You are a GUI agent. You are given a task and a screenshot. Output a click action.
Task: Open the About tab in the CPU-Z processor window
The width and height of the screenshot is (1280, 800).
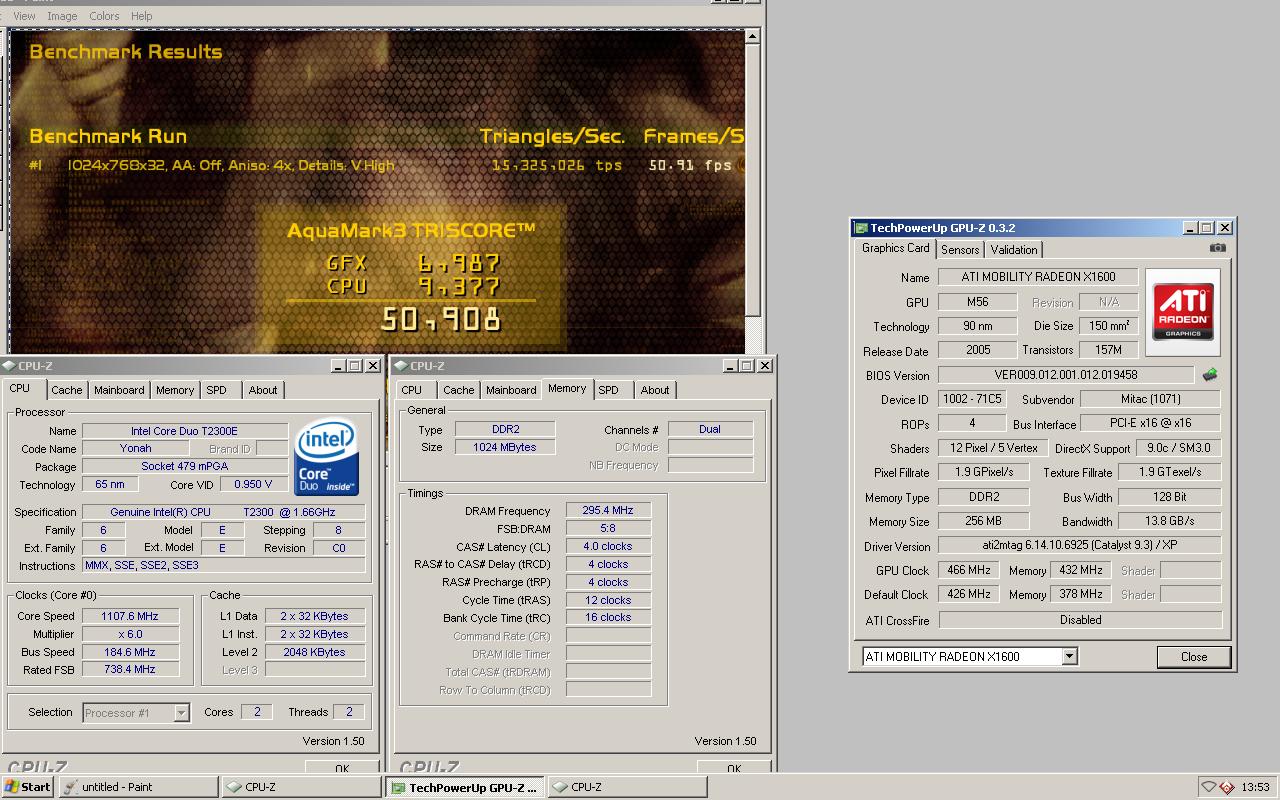pos(263,390)
